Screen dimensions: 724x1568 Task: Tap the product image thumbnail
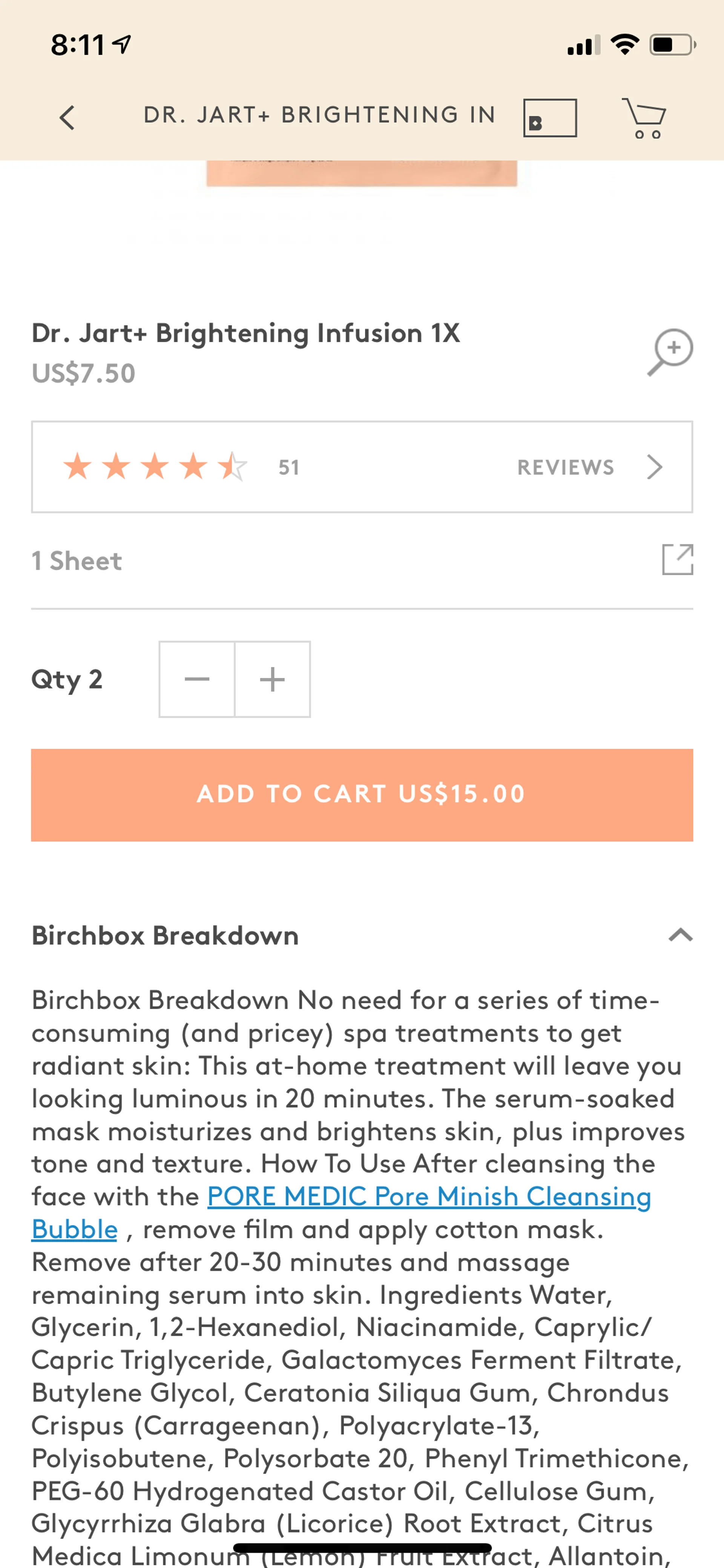[x=362, y=174]
